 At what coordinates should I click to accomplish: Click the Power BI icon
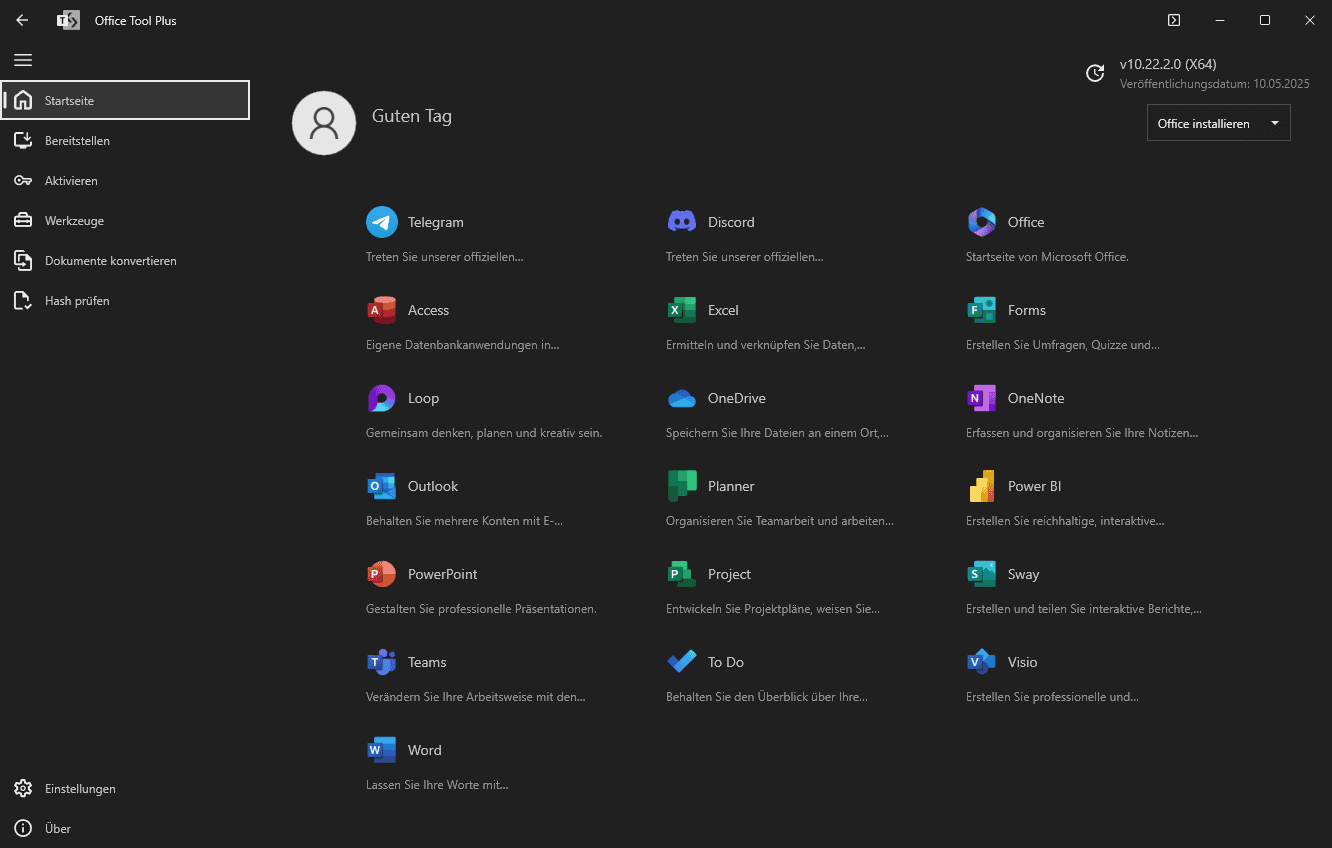tap(982, 486)
